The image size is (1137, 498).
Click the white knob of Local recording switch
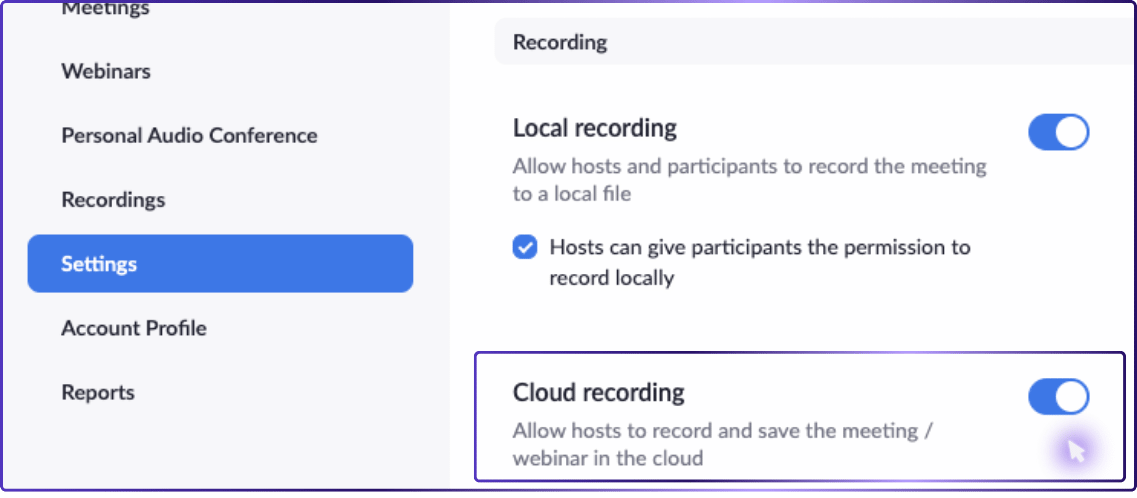[x=1072, y=132]
